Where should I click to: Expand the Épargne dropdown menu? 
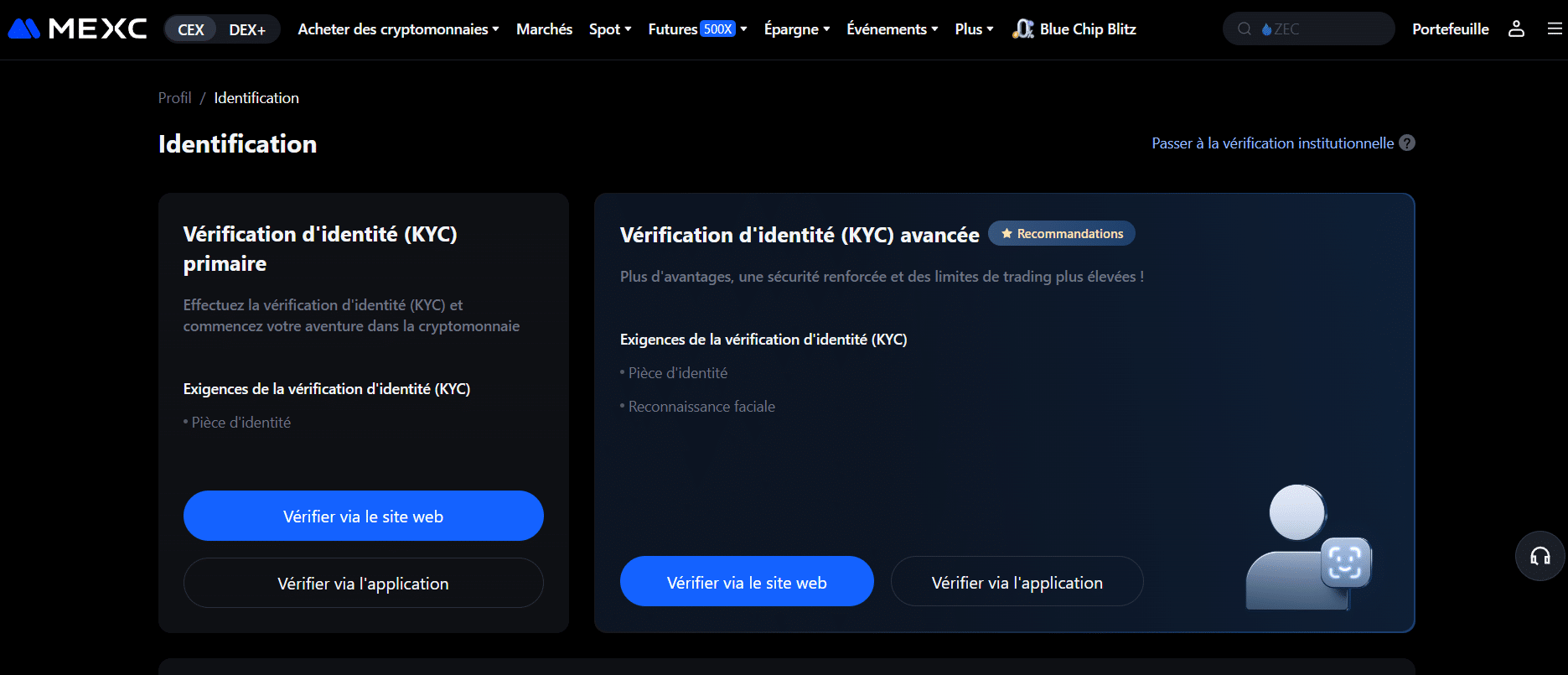pos(796,29)
